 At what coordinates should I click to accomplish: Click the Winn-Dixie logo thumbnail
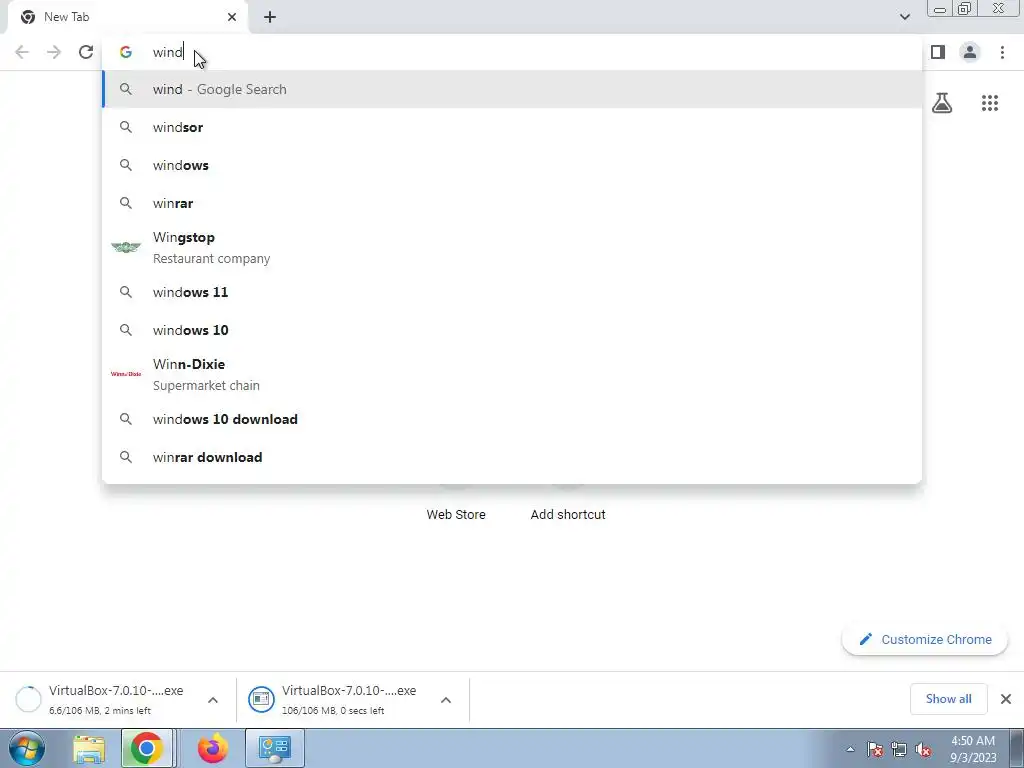coord(125,374)
